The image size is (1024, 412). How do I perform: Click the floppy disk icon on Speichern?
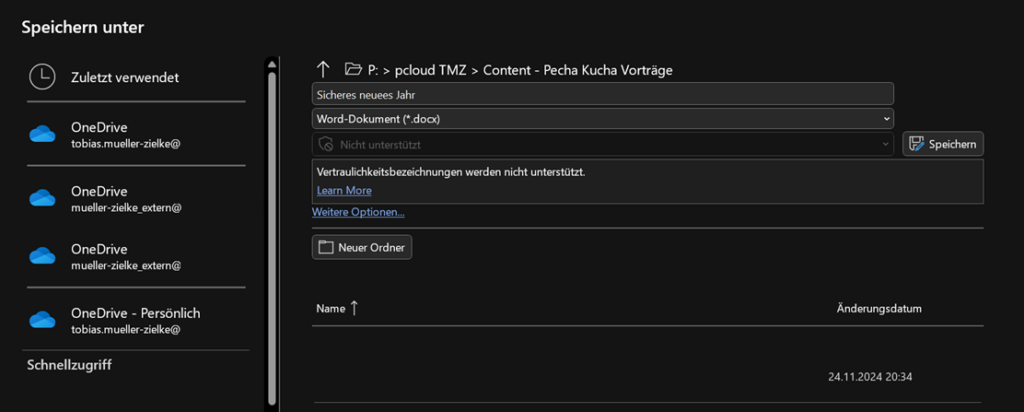pos(917,144)
